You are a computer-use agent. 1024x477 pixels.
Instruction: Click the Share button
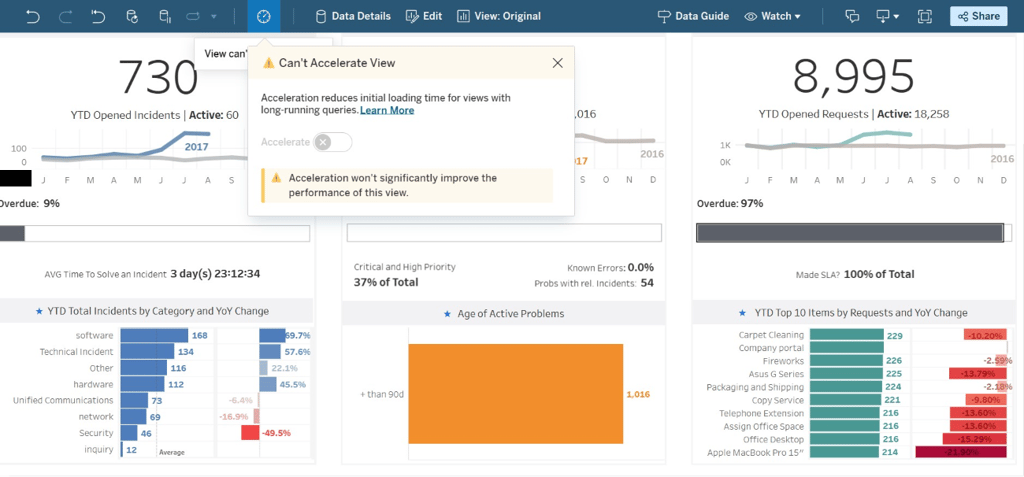coord(978,16)
